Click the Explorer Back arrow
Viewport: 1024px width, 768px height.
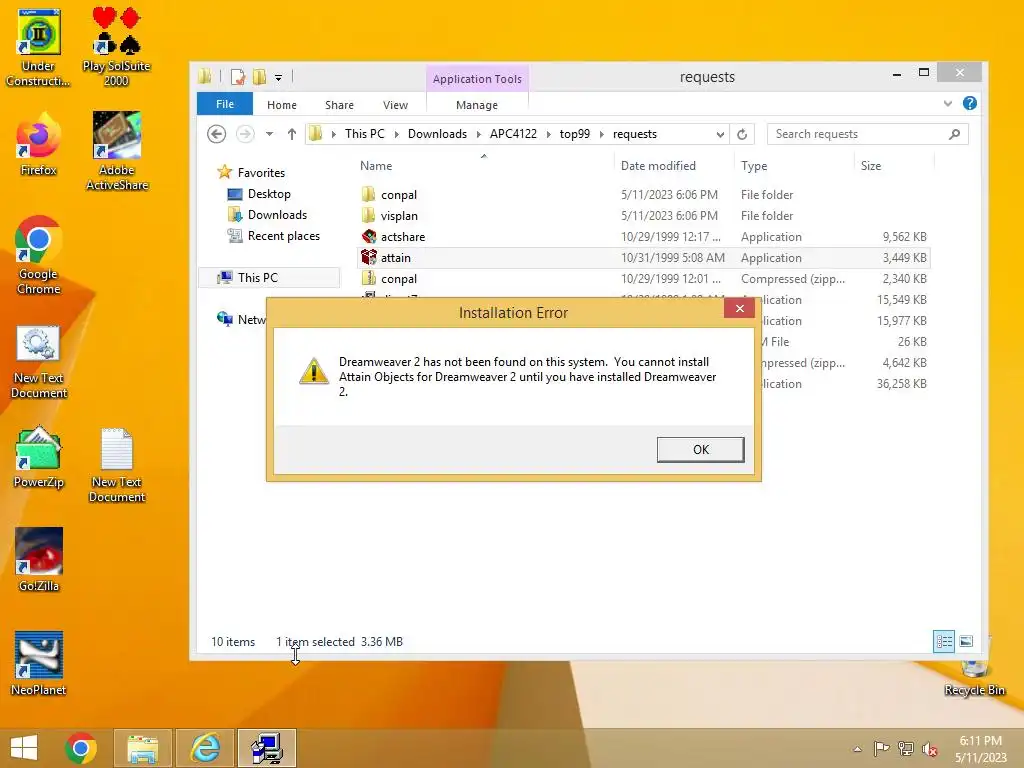coord(217,134)
